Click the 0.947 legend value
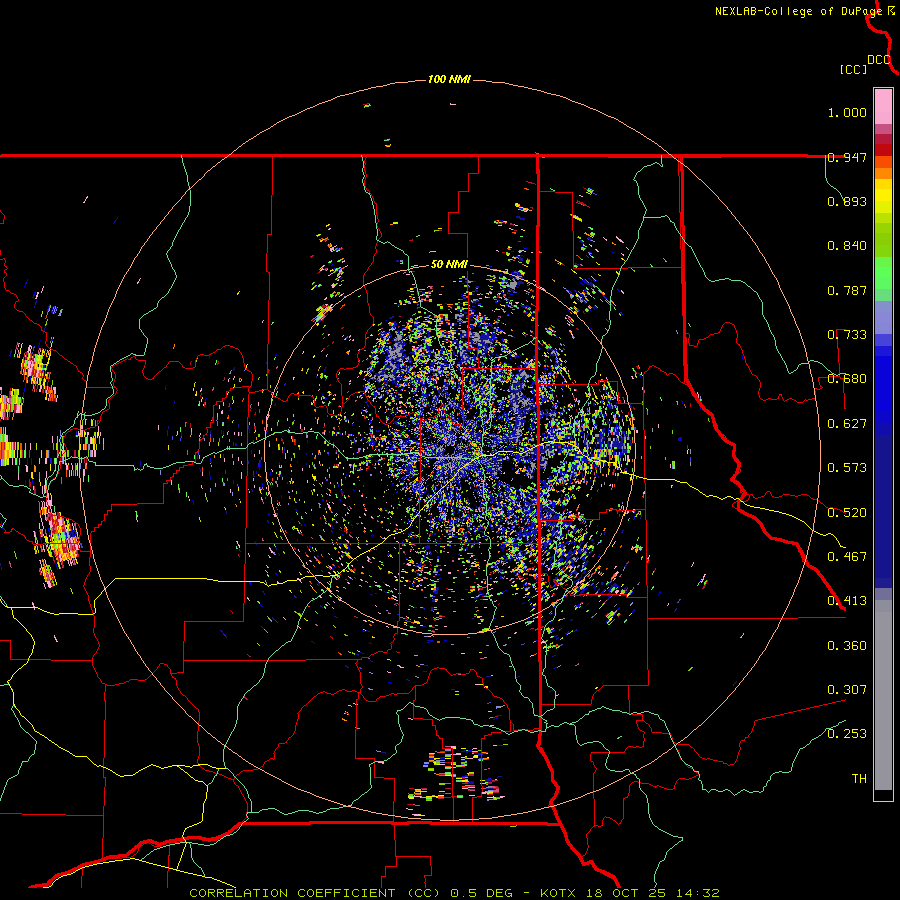 tap(847, 157)
